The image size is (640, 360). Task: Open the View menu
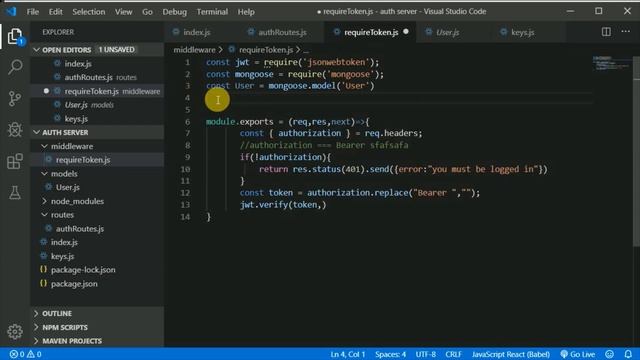point(123,12)
